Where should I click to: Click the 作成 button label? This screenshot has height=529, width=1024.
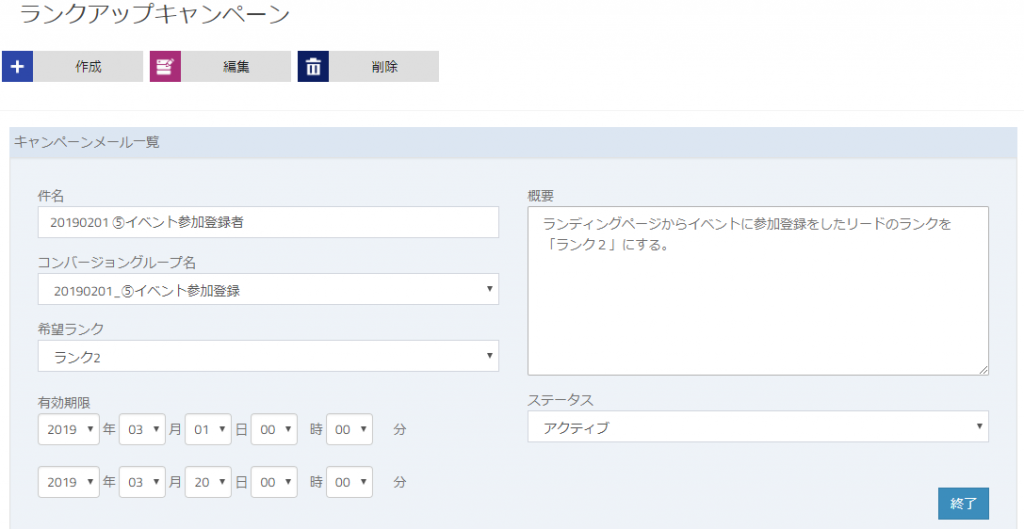point(88,67)
